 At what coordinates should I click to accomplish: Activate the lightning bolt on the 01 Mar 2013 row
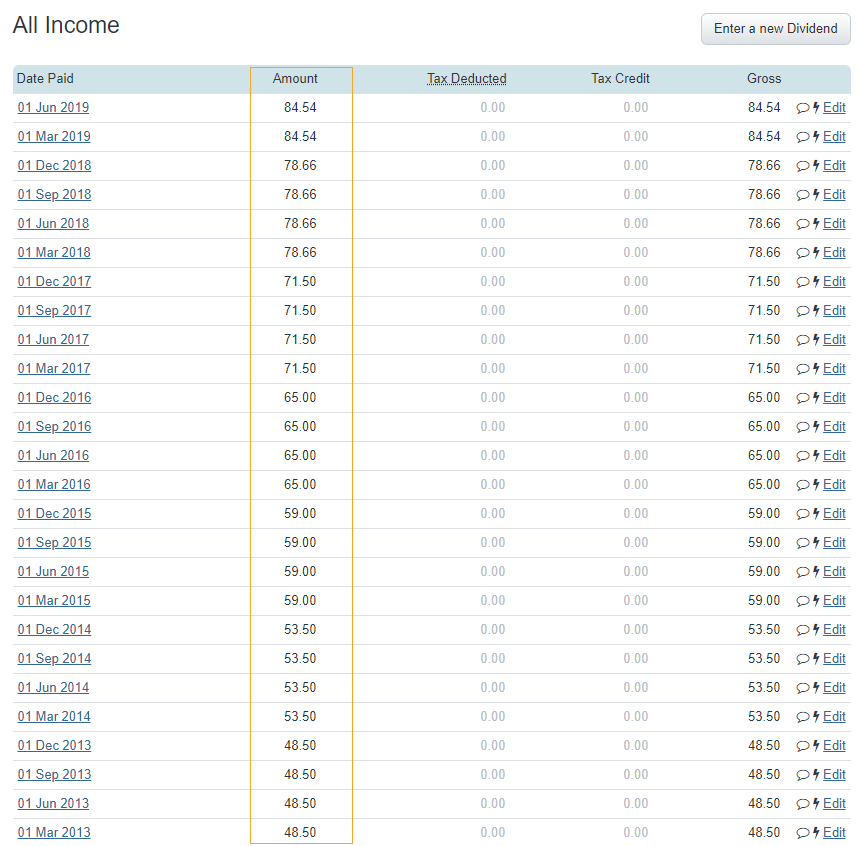pyautogui.click(x=815, y=832)
